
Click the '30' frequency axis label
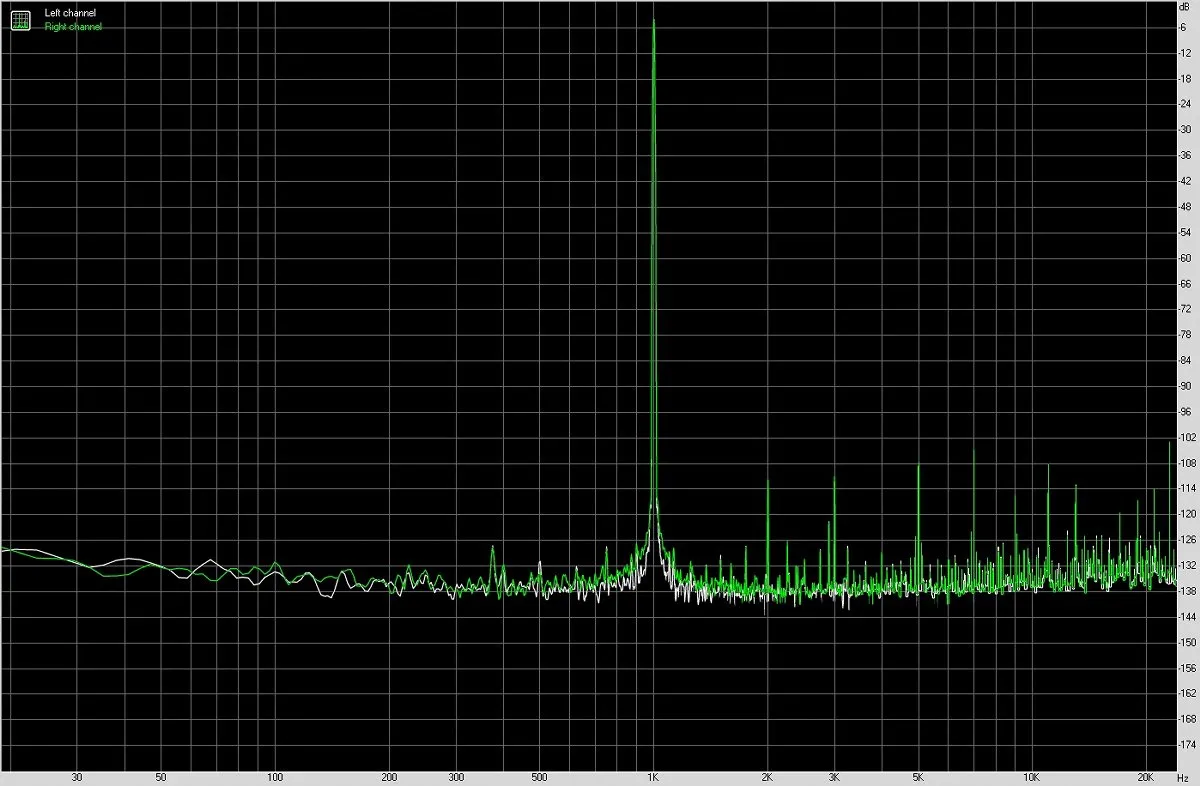[x=77, y=777]
